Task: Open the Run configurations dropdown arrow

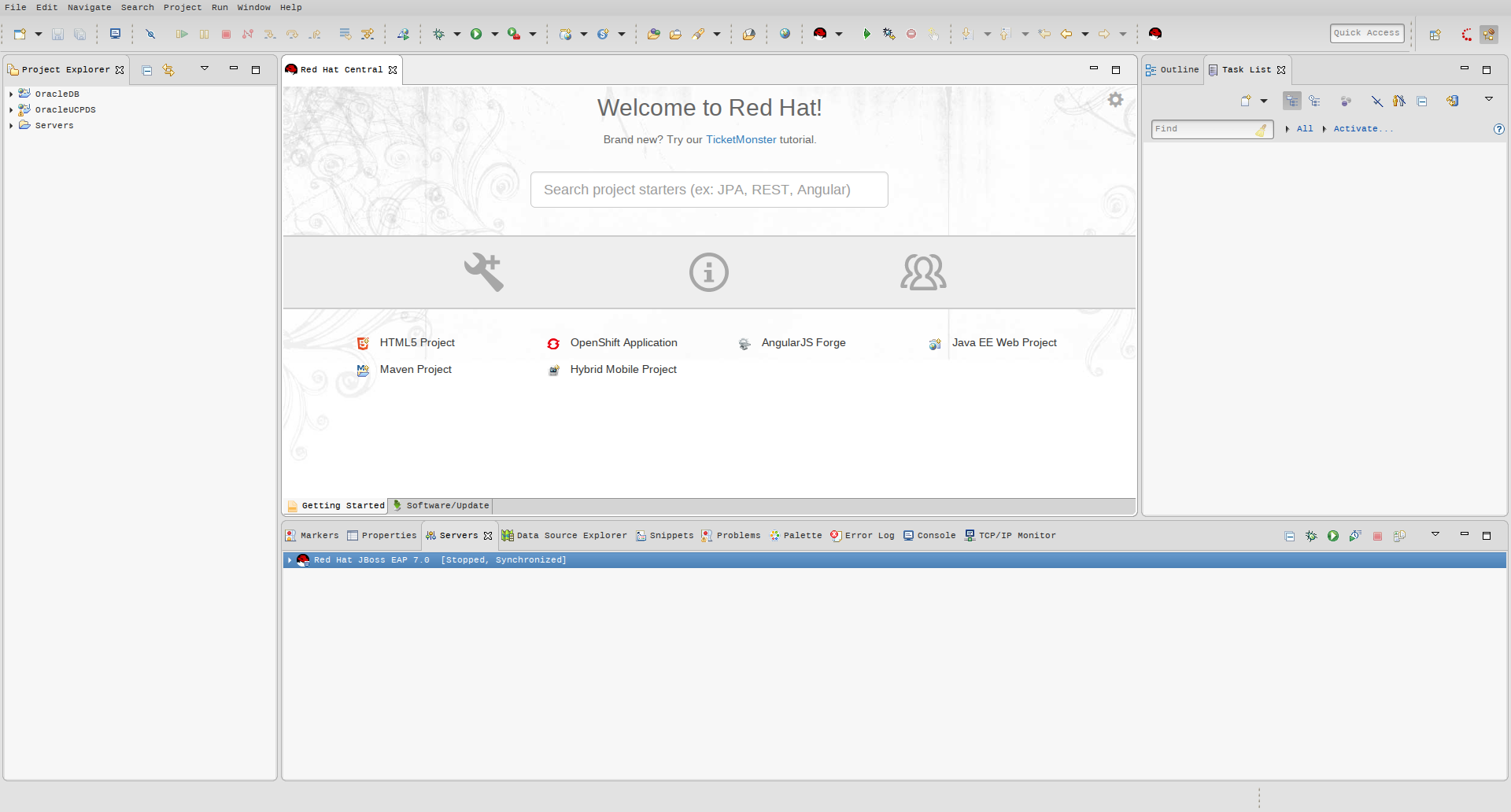Action: (494, 34)
